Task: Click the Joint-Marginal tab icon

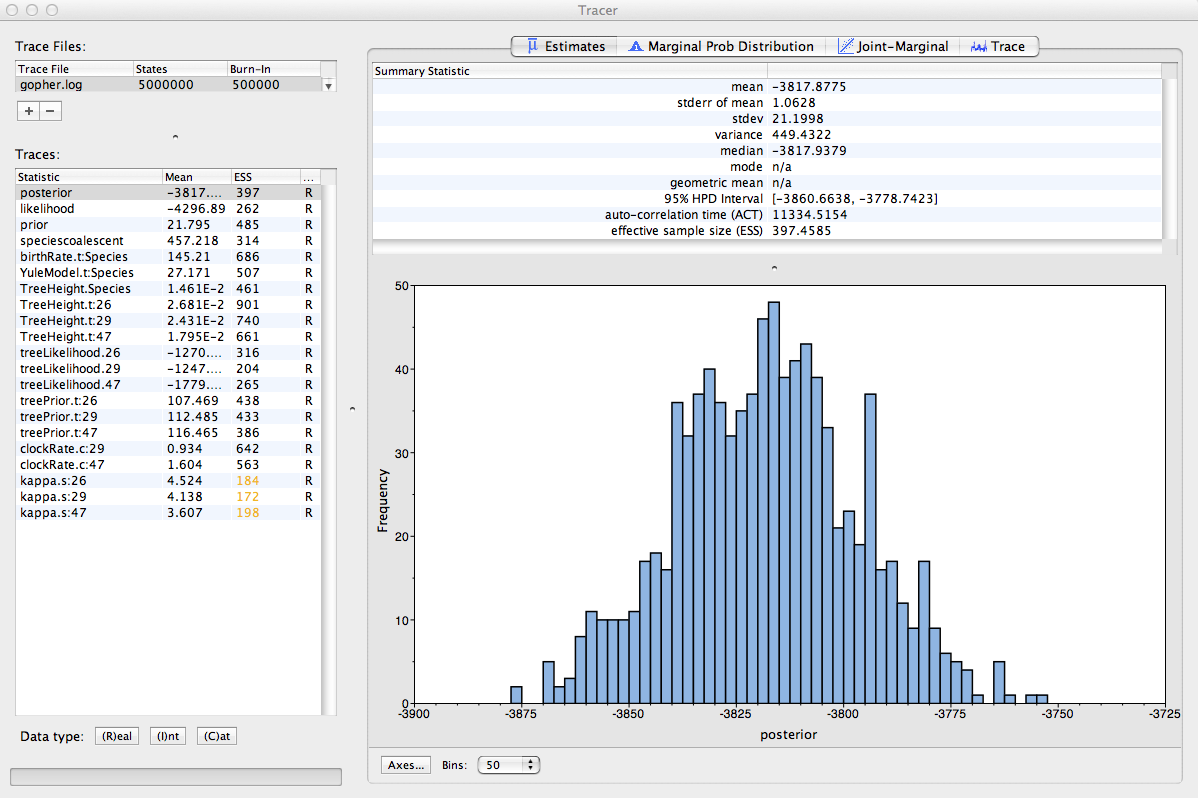Action: (845, 46)
